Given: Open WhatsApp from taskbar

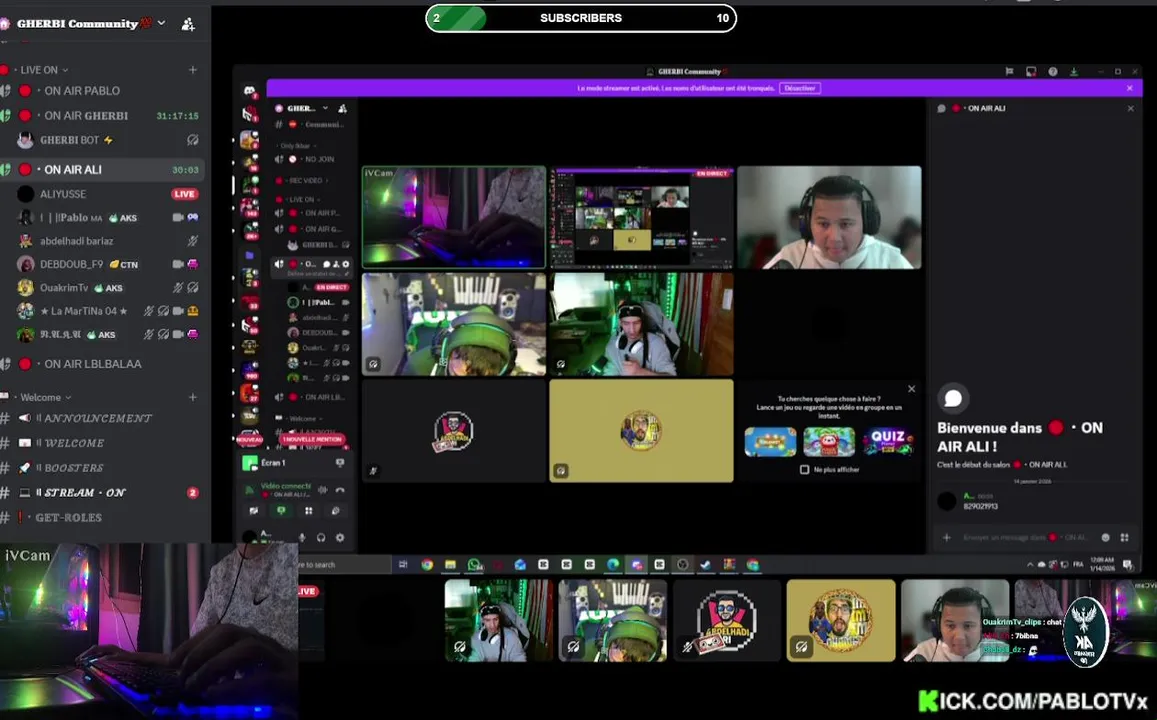Looking at the screenshot, I should [x=474, y=564].
